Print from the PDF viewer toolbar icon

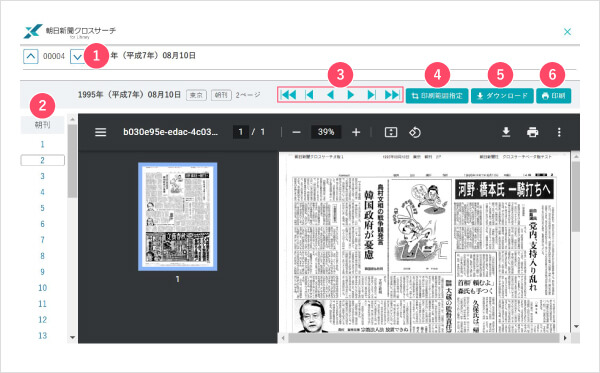coord(532,132)
